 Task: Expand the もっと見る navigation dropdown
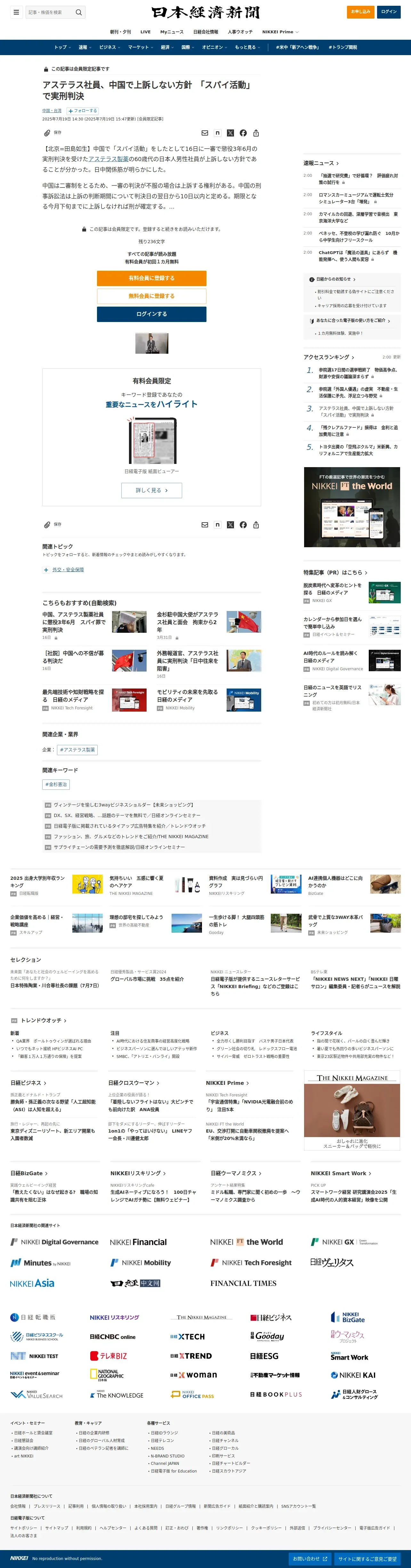(x=247, y=47)
